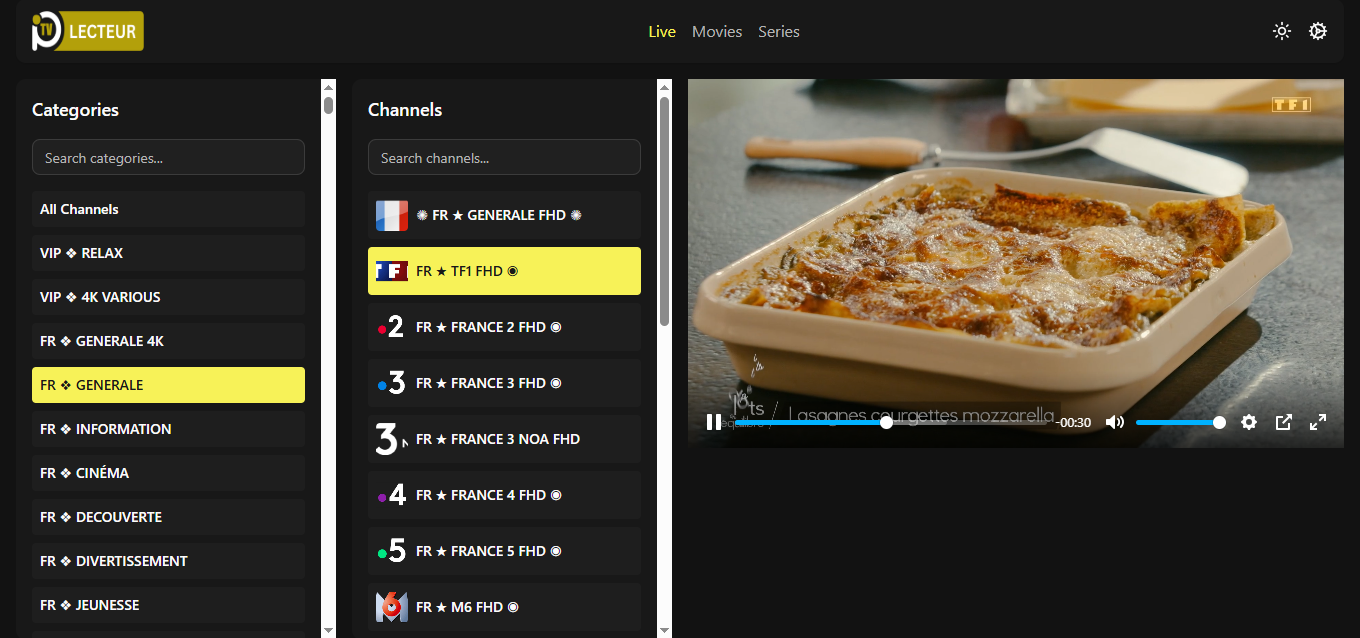Click the M6 channel logo
The image size is (1360, 638).
coord(391,606)
